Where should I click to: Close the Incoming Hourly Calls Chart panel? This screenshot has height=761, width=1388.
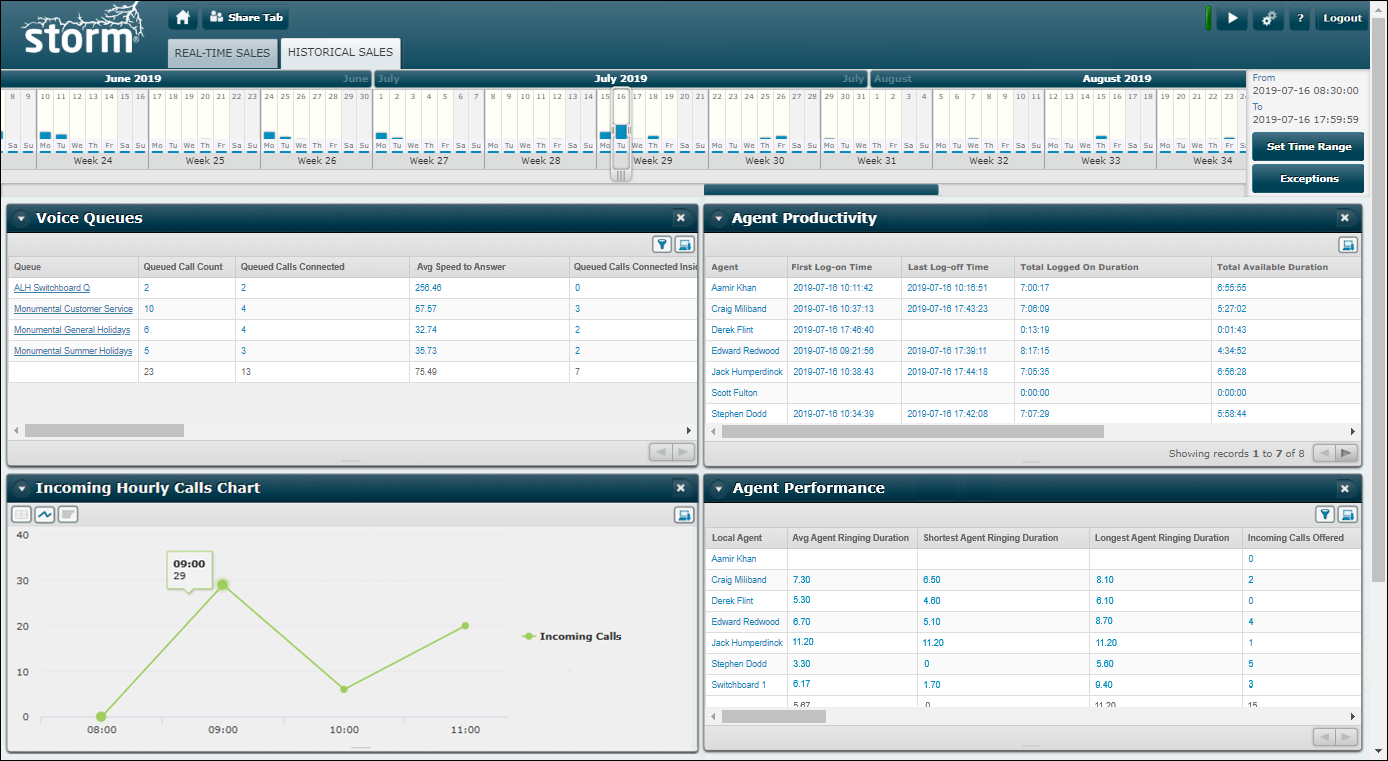tap(681, 488)
